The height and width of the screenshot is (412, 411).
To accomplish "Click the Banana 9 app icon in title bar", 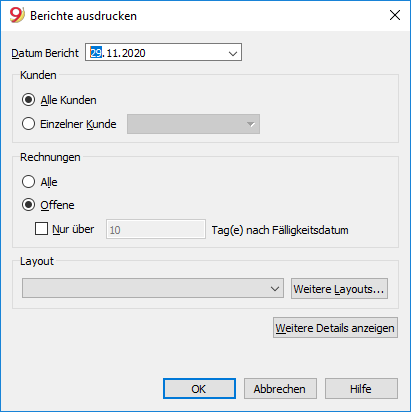I will [x=17, y=15].
